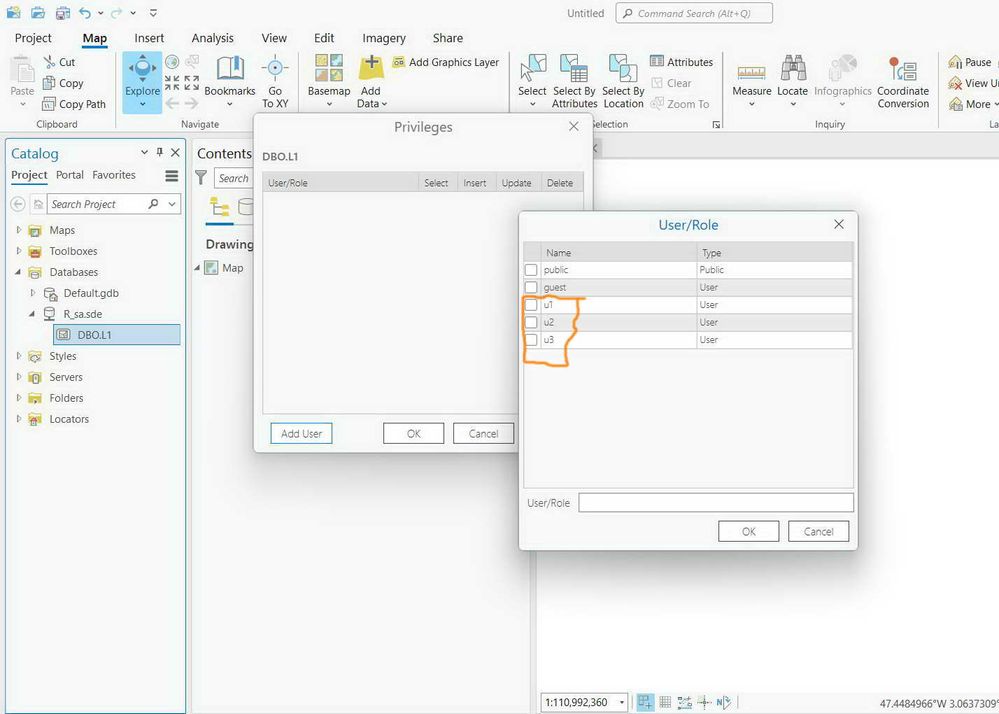The width and height of the screenshot is (999, 714).
Task: Copy the selection in the Clipboard group
Action: 63,83
